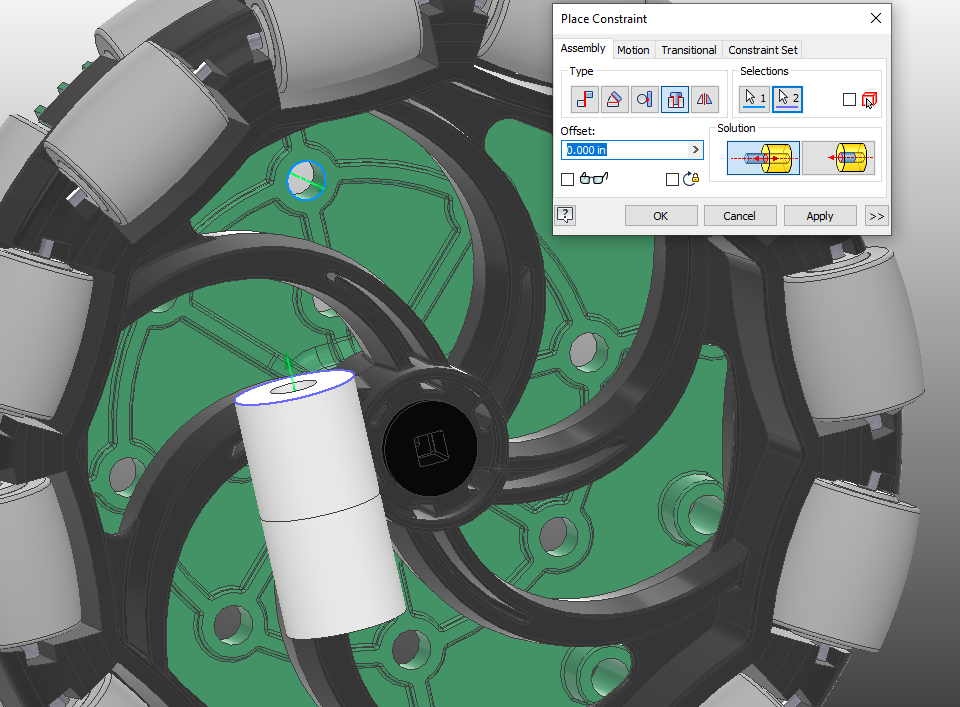Toggle the Lock Rotation checkbox

tap(672, 179)
